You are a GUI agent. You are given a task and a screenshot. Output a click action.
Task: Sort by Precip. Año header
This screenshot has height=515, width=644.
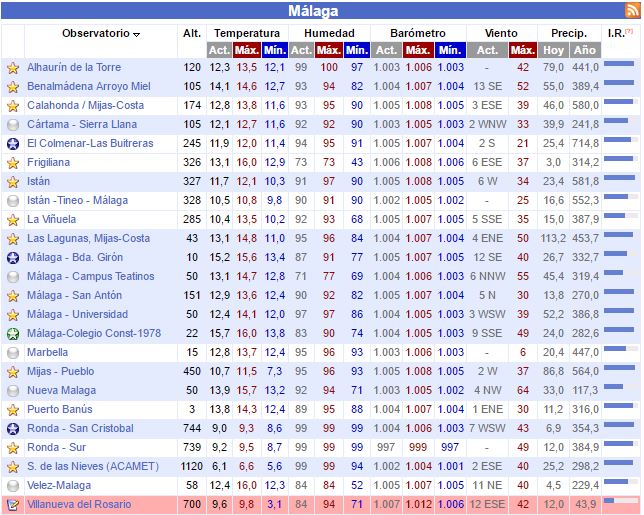(585, 50)
